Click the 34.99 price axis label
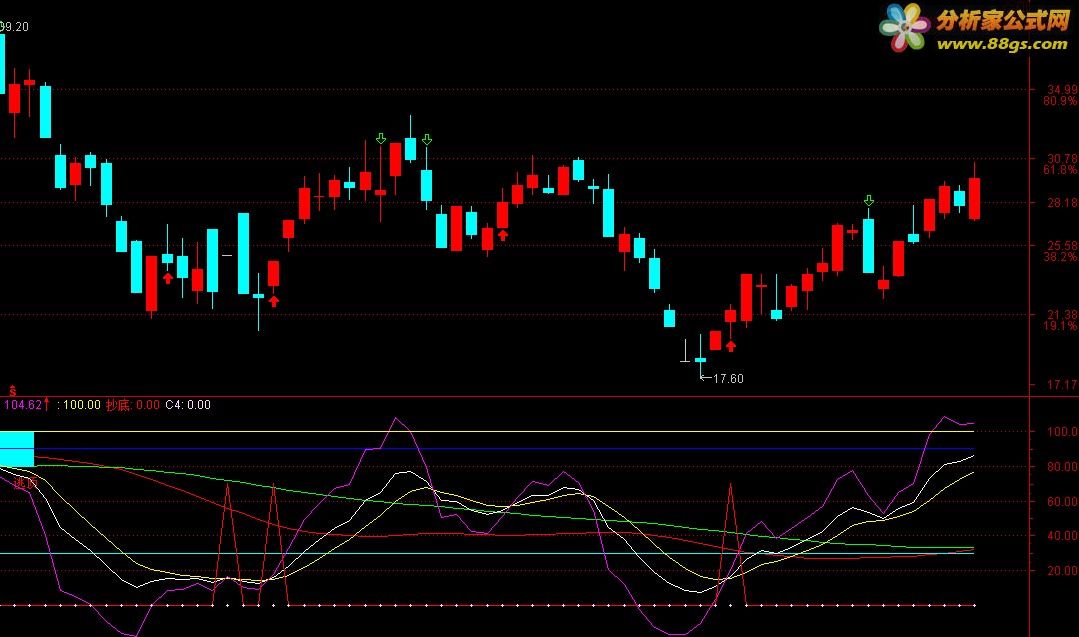Viewport: 1079px width, 637px height. (1062, 89)
